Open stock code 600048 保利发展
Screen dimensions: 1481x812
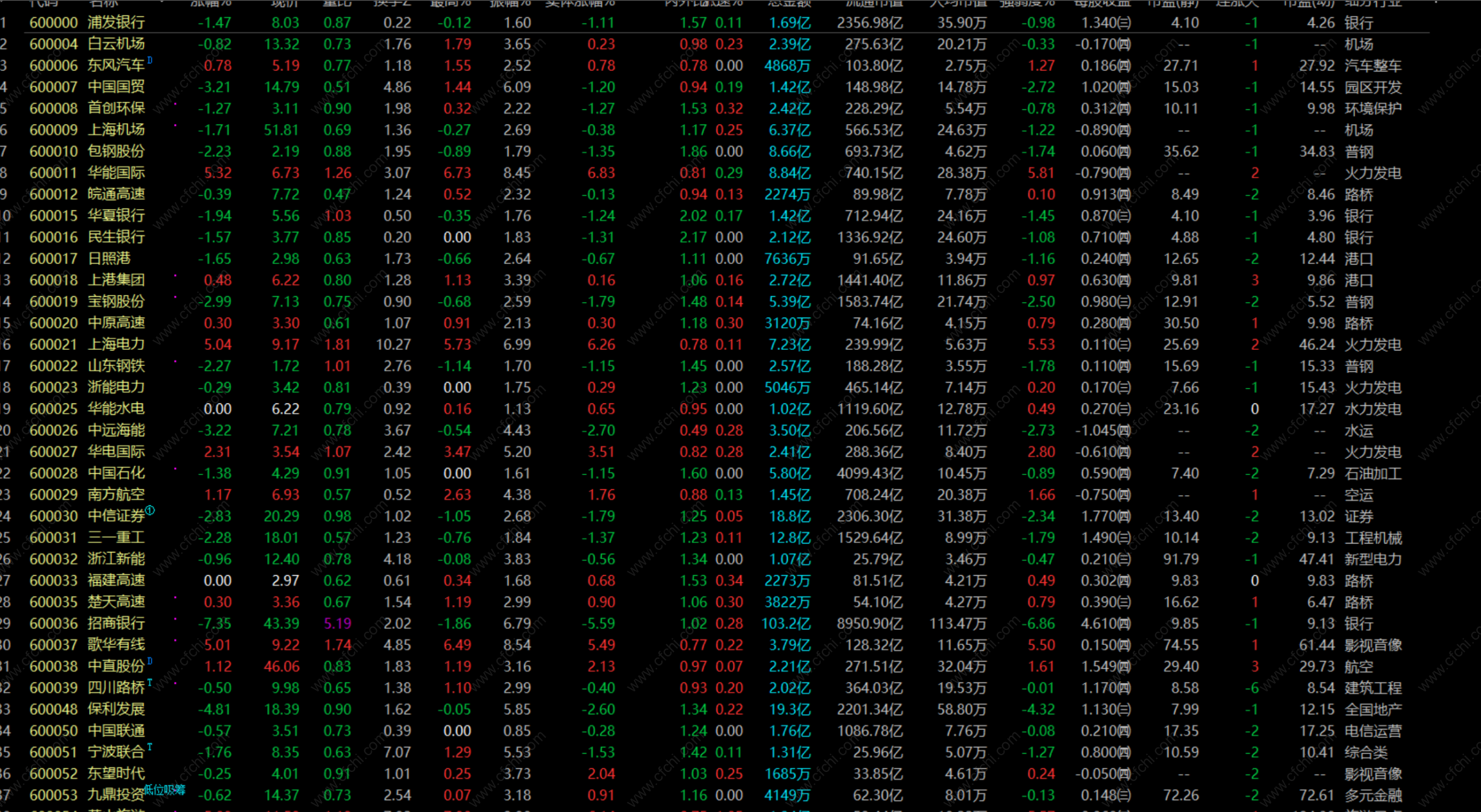pyautogui.click(x=54, y=709)
